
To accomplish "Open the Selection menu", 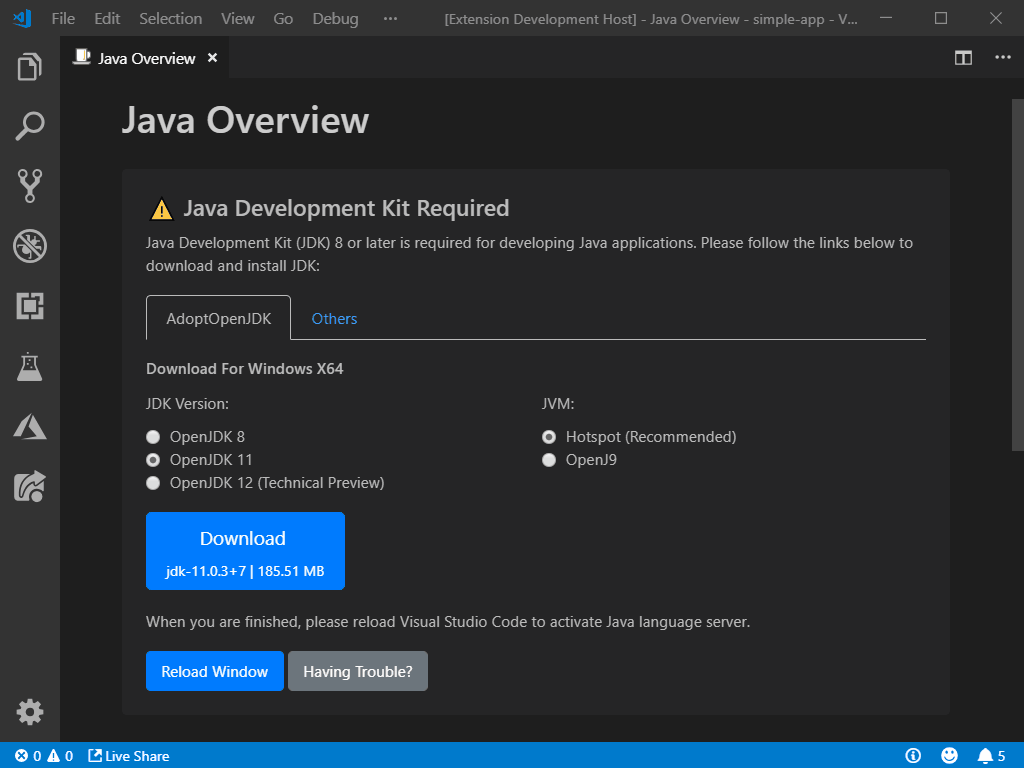I will click(170, 19).
